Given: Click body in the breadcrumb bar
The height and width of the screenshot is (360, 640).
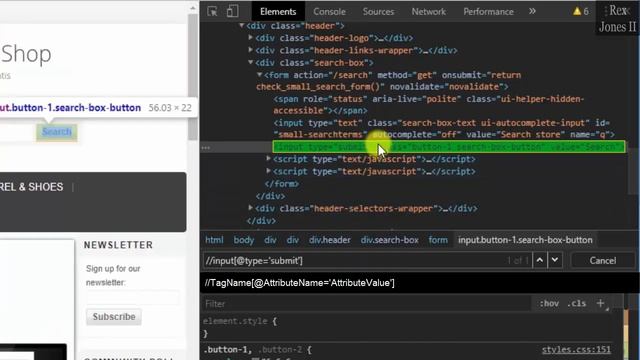Looking at the screenshot, I should [244, 240].
